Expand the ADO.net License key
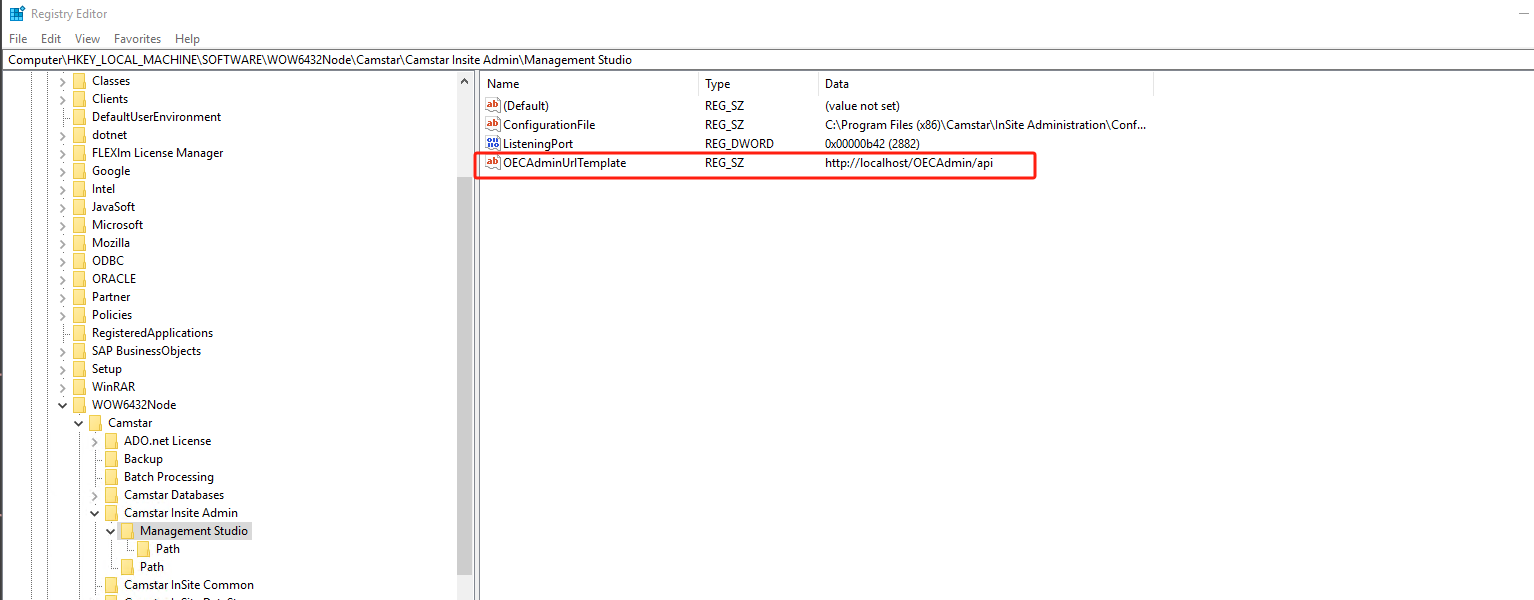 tap(95, 441)
